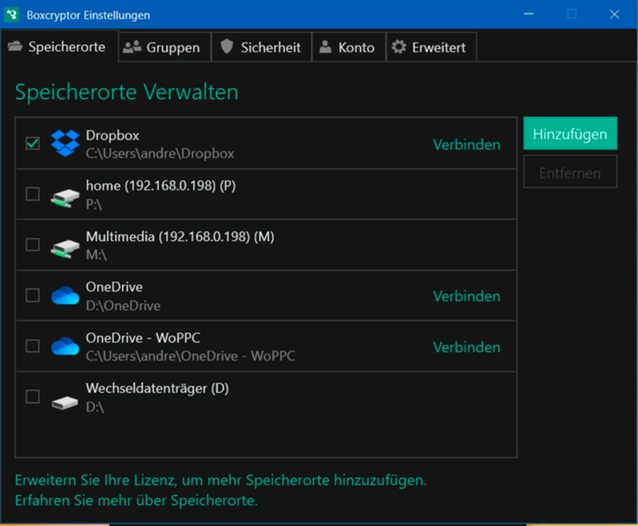Click Verbinden next to Dropbox

pos(466,145)
